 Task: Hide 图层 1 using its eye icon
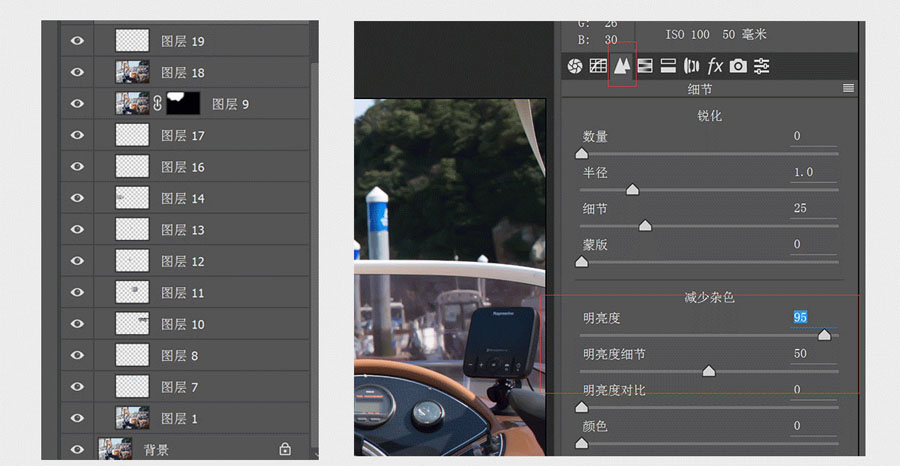[x=77, y=418]
